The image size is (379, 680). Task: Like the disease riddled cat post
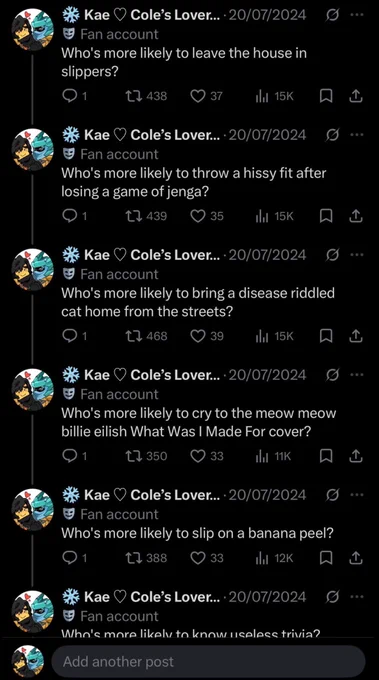[207, 336]
